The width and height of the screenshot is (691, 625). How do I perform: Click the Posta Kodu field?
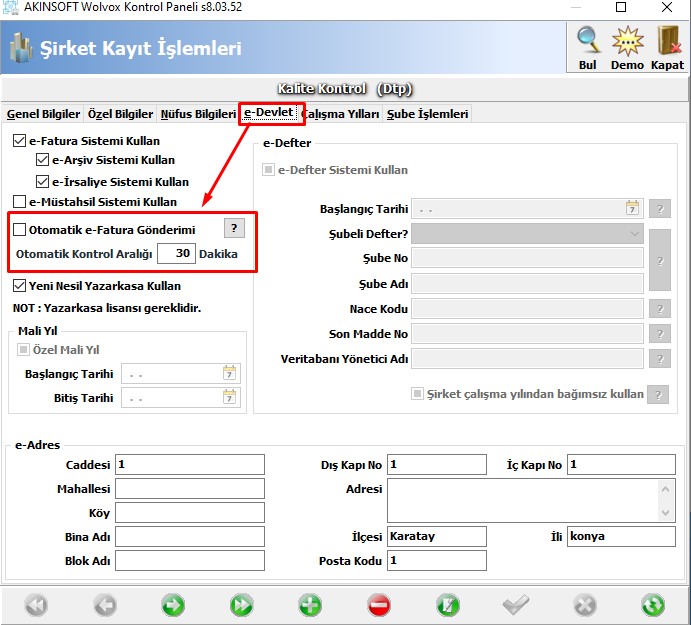[x=437, y=560]
